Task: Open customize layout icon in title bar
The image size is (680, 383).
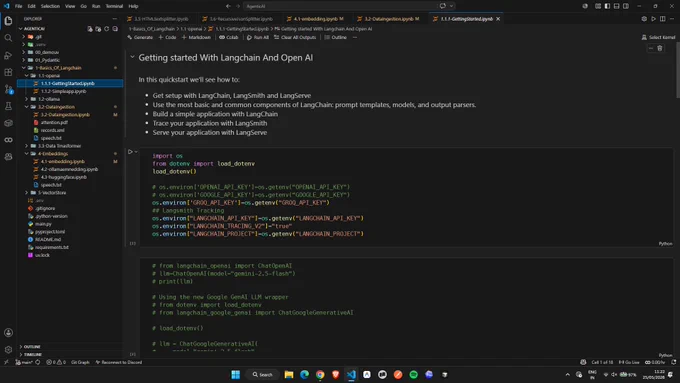Action: click(x=598, y=6)
